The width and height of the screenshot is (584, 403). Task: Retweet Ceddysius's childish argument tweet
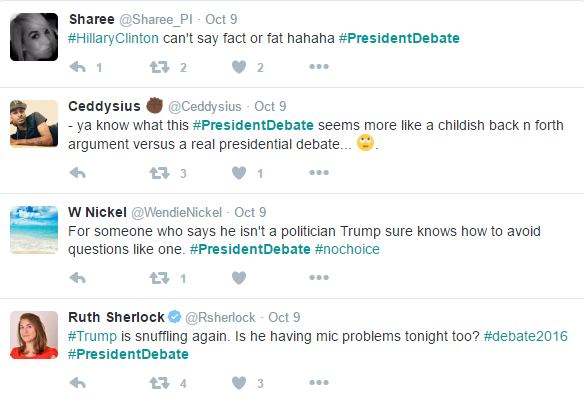click(159, 173)
